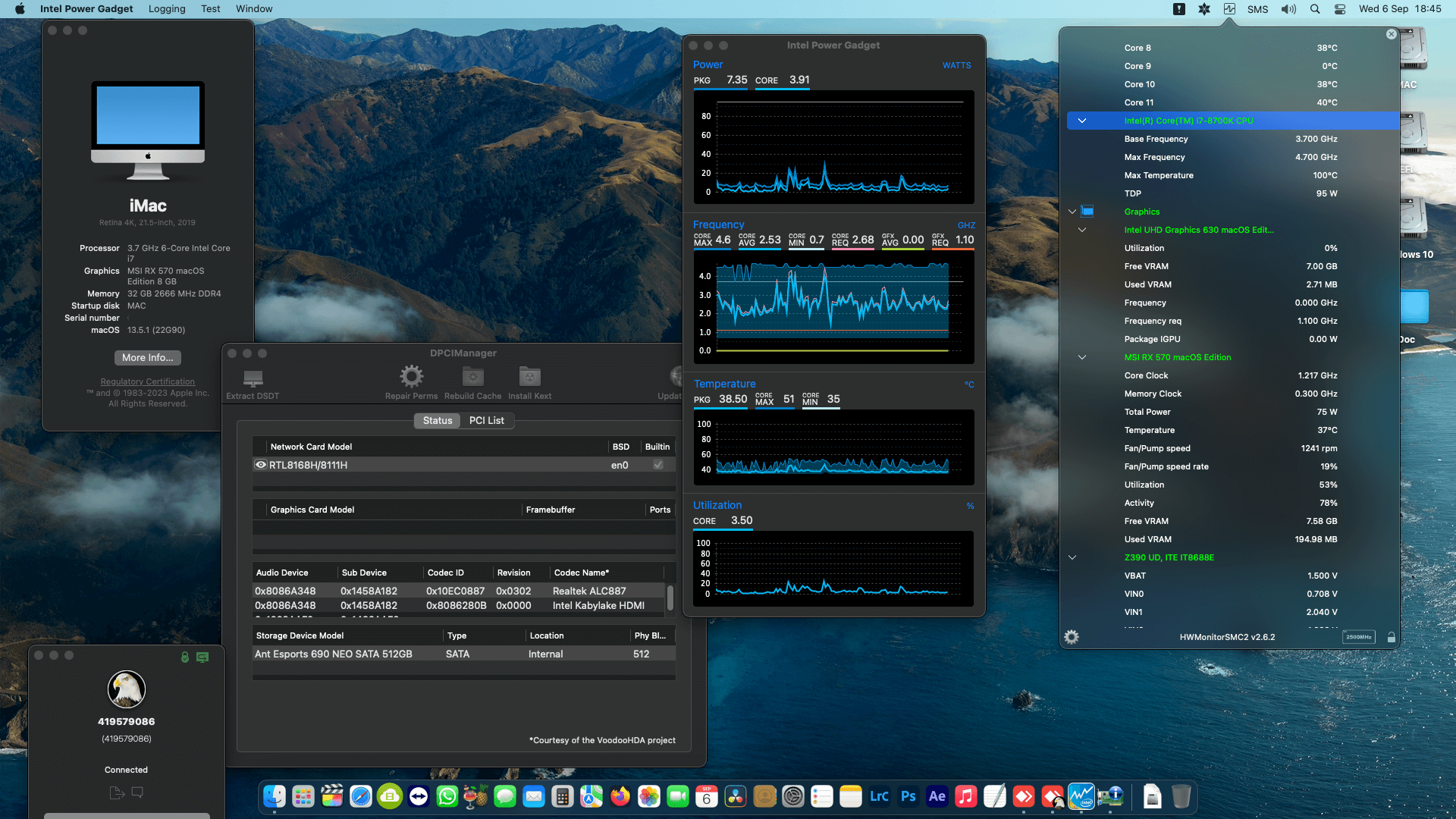Select the Repair Perms gear icon
The width and height of the screenshot is (1456, 819).
click(411, 375)
